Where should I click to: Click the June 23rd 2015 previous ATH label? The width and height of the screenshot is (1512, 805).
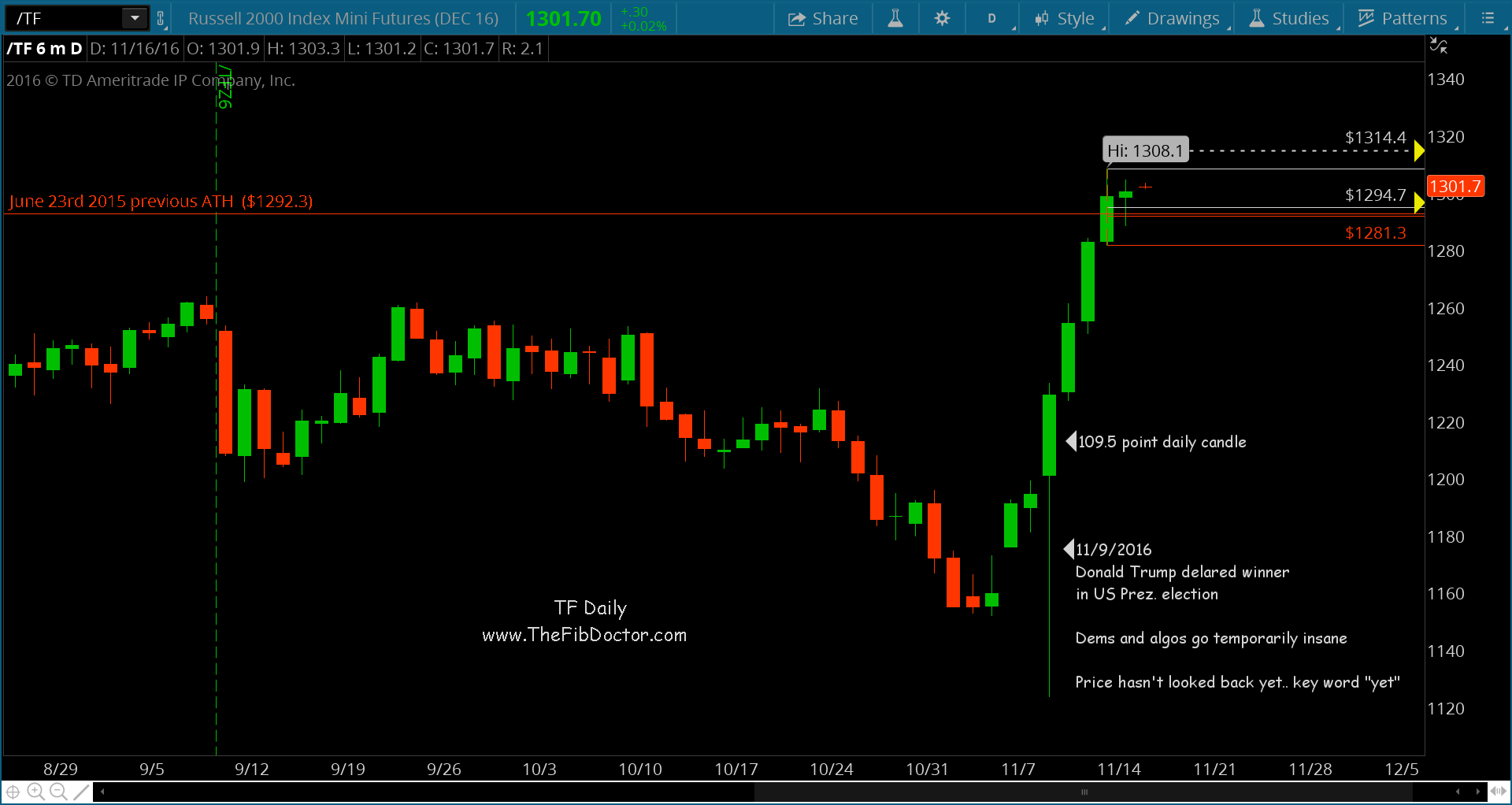pyautogui.click(x=161, y=202)
